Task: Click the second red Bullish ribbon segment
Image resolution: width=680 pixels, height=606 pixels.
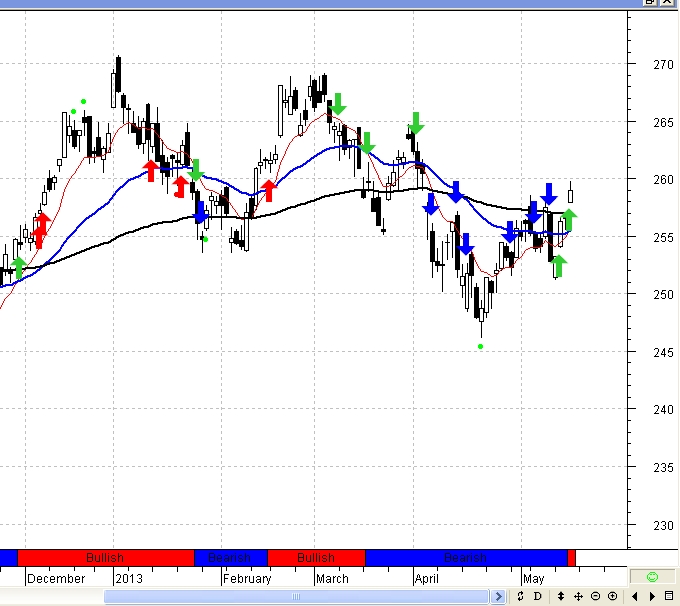Action: (316, 557)
